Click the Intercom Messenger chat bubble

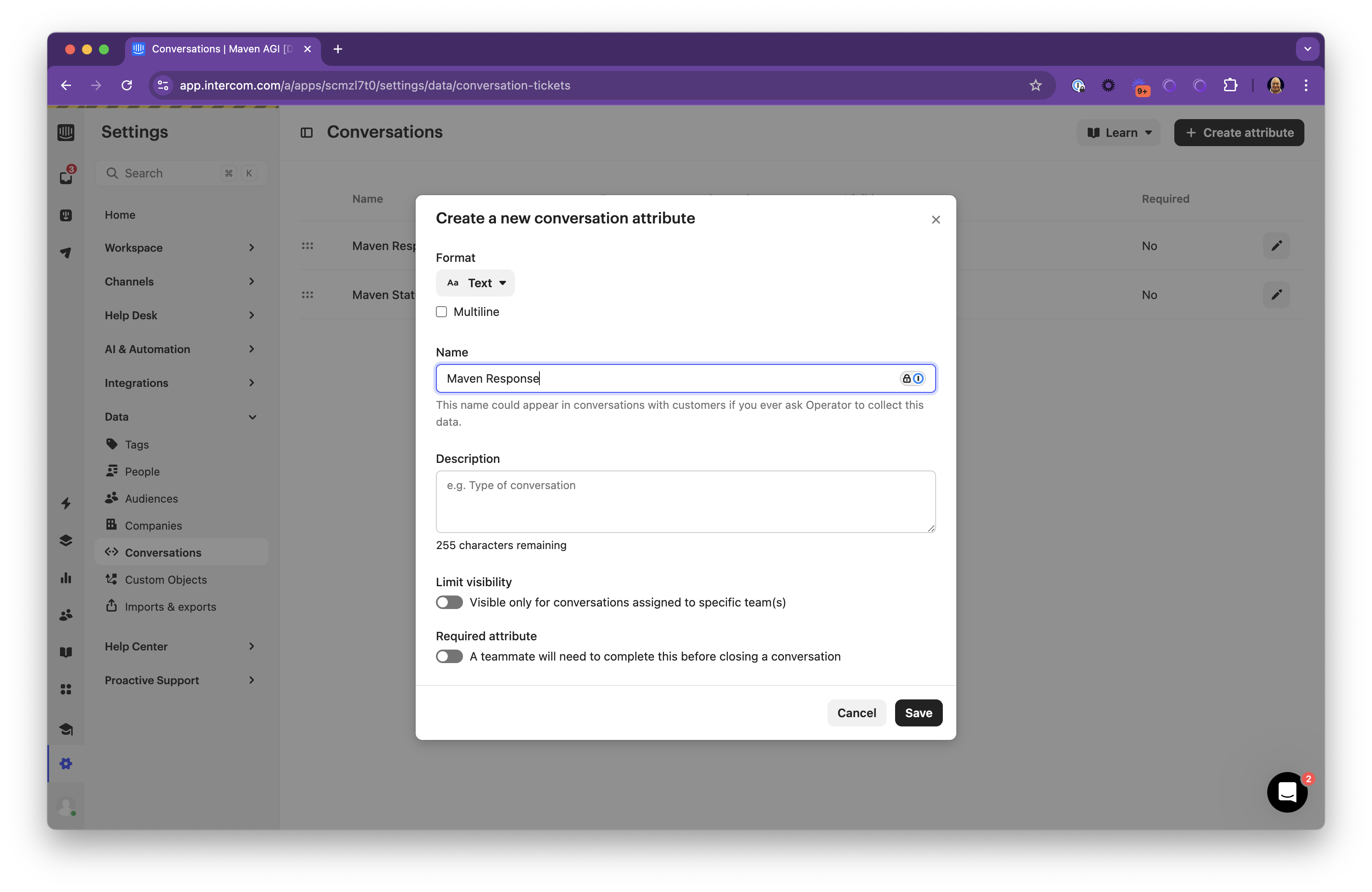click(1287, 792)
